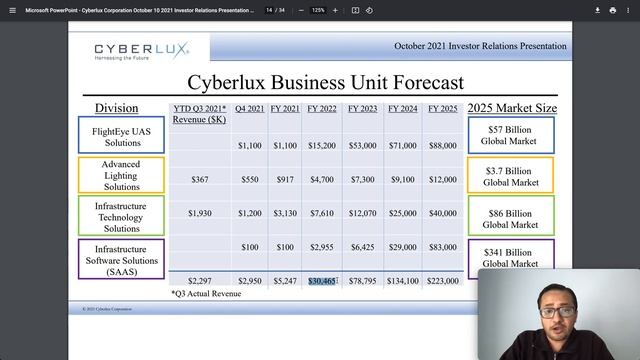Viewport: 640px width, 360px height.
Task: Click the $2,955 SAAS FY 2022 value
Action: pyautogui.click(x=322, y=247)
